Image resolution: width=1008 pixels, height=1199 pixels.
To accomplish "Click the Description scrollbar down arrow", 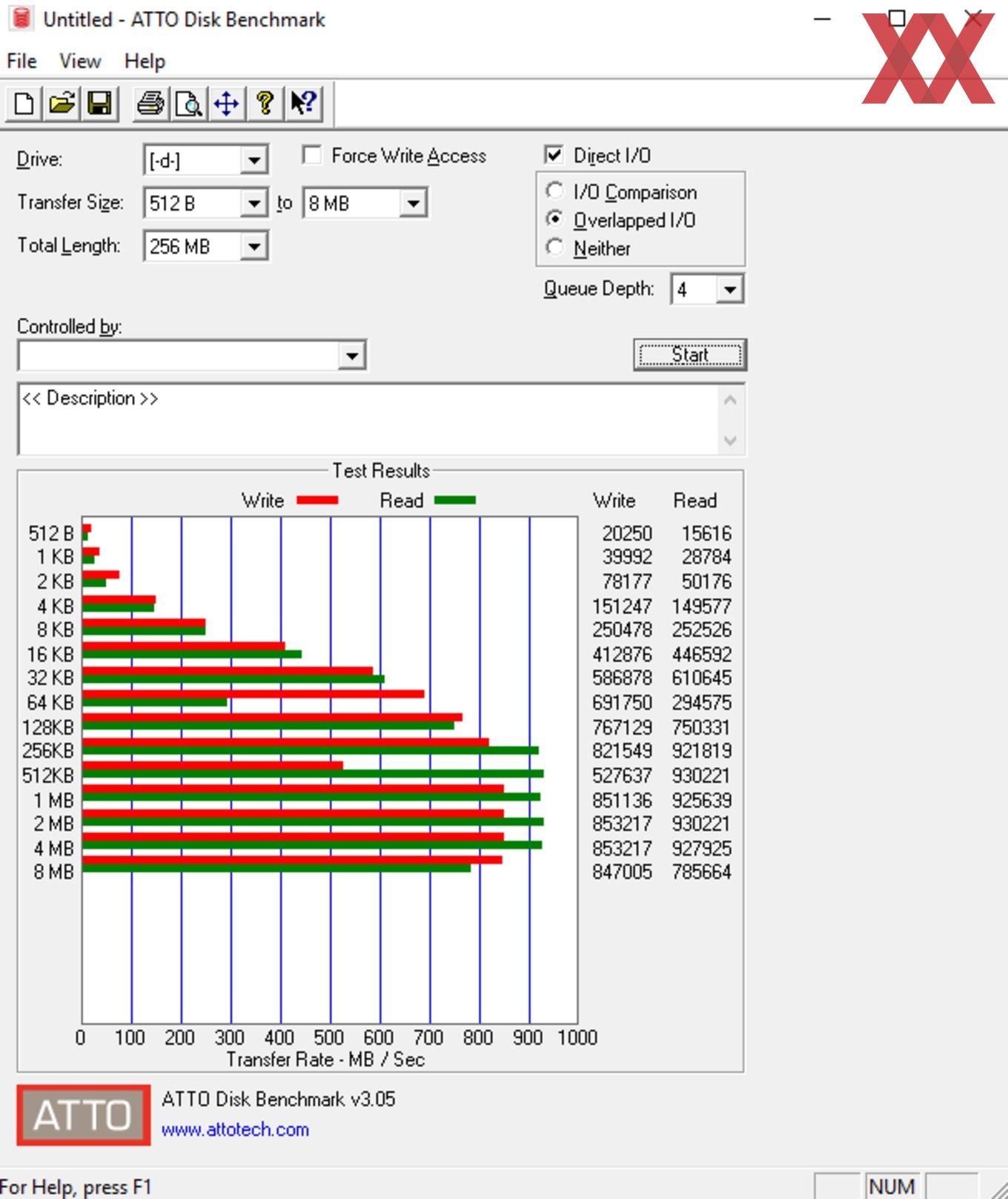I will coord(730,440).
